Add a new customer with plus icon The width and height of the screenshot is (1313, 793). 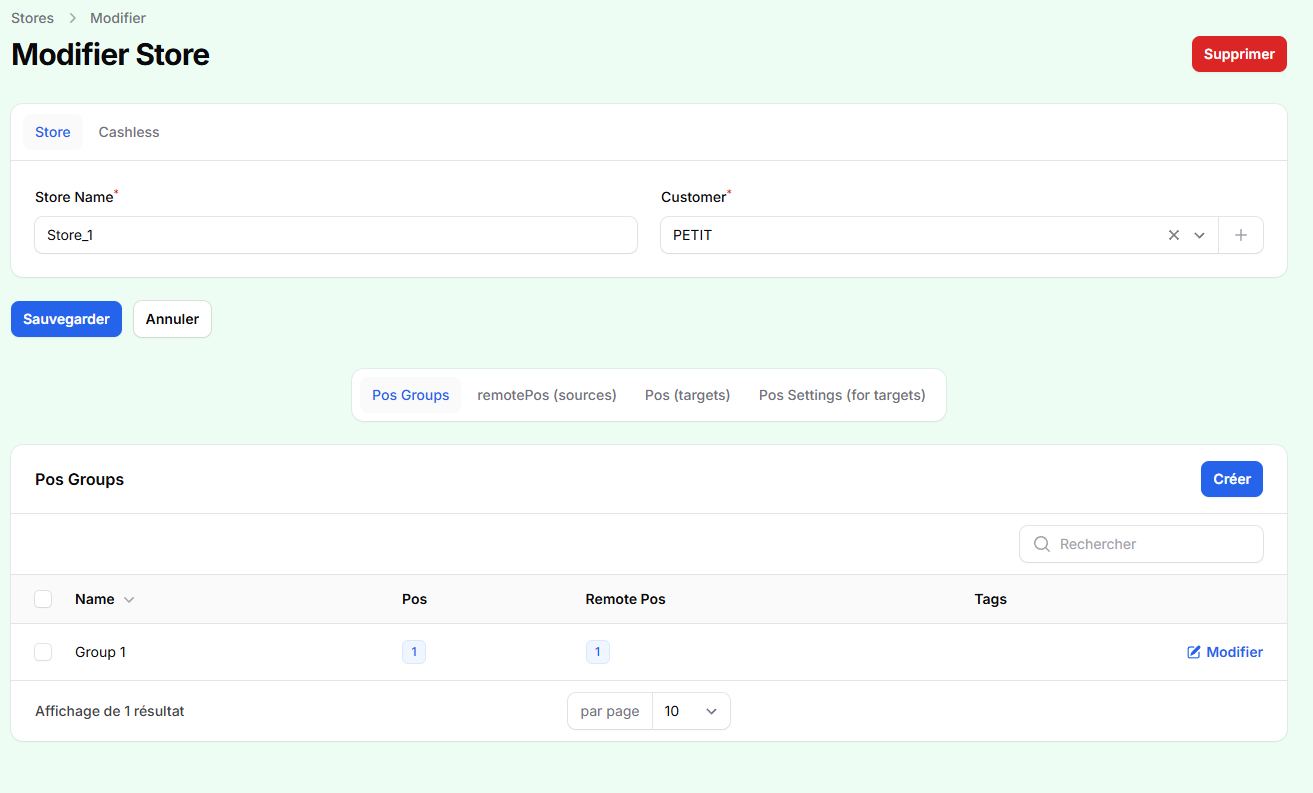pyautogui.click(x=1241, y=236)
